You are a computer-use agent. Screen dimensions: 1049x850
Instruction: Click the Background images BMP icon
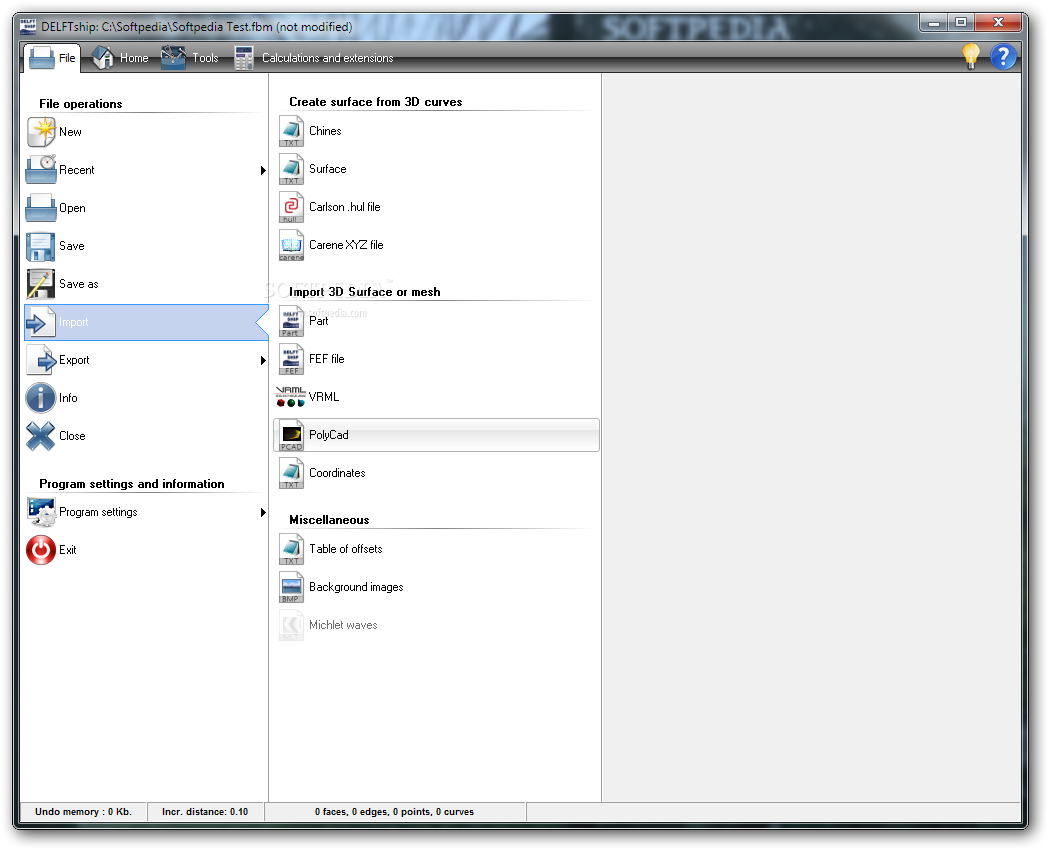(292, 587)
